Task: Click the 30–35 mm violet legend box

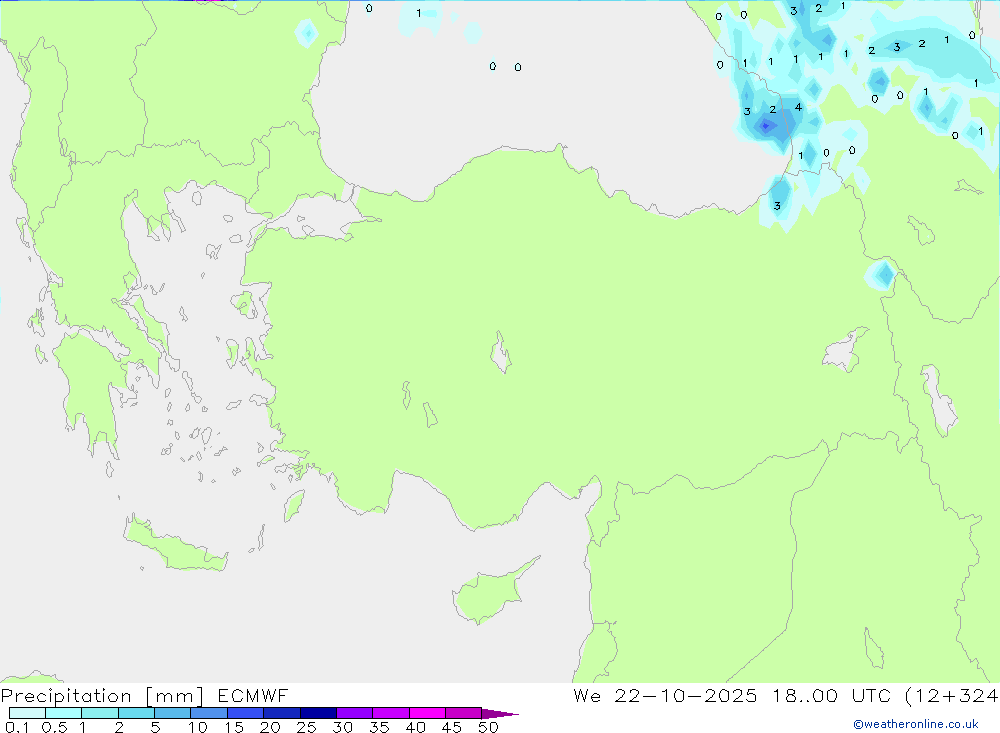Action: pyautogui.click(x=355, y=713)
